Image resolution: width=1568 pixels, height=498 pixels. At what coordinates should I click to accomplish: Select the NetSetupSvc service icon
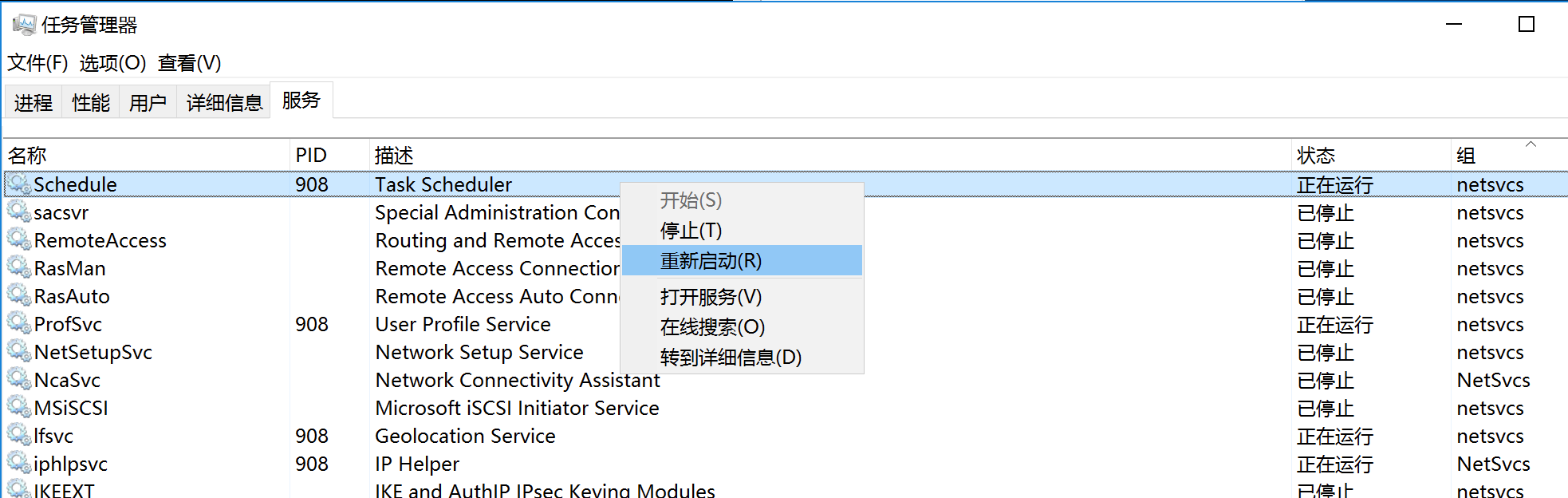tap(19, 352)
